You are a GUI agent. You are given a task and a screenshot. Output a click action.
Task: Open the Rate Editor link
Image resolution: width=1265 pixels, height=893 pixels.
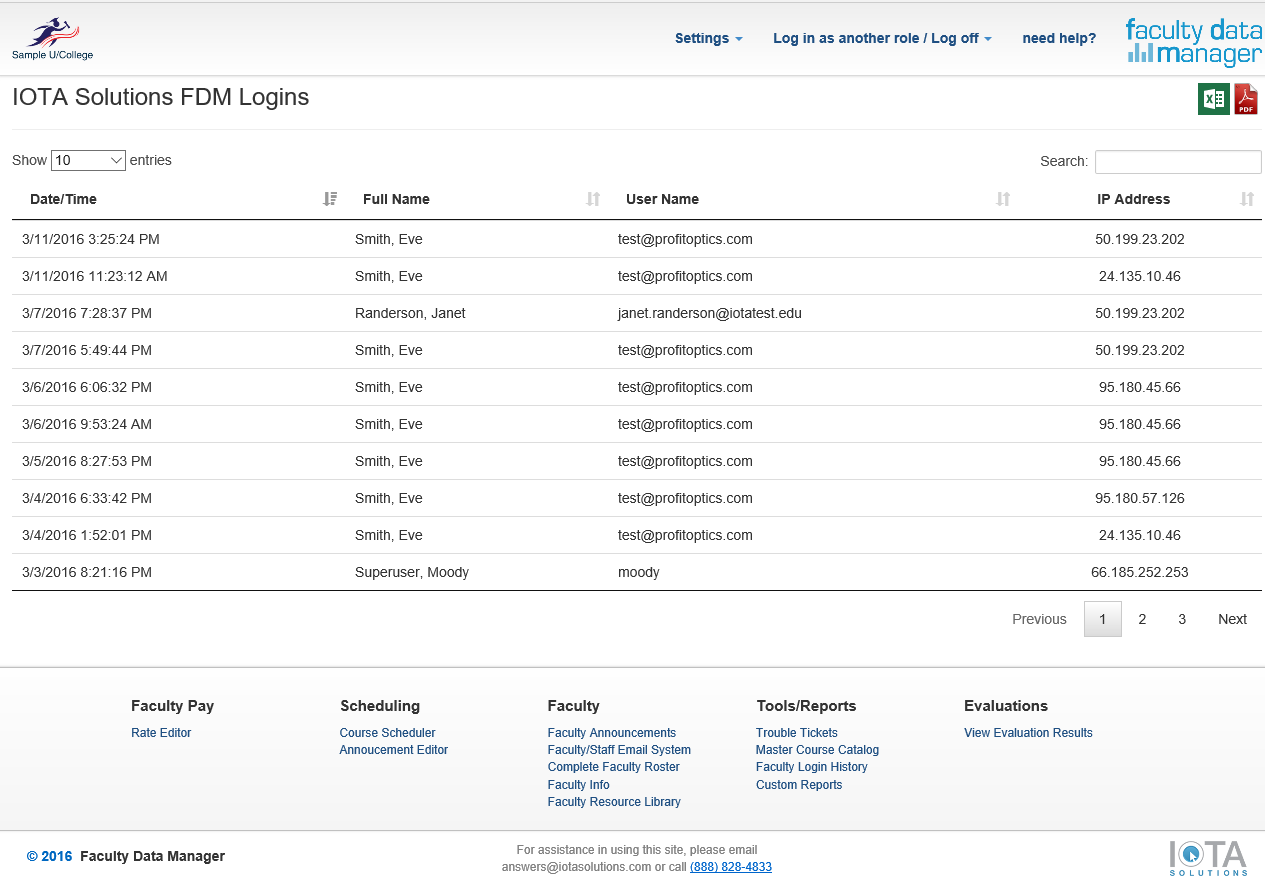(x=161, y=733)
